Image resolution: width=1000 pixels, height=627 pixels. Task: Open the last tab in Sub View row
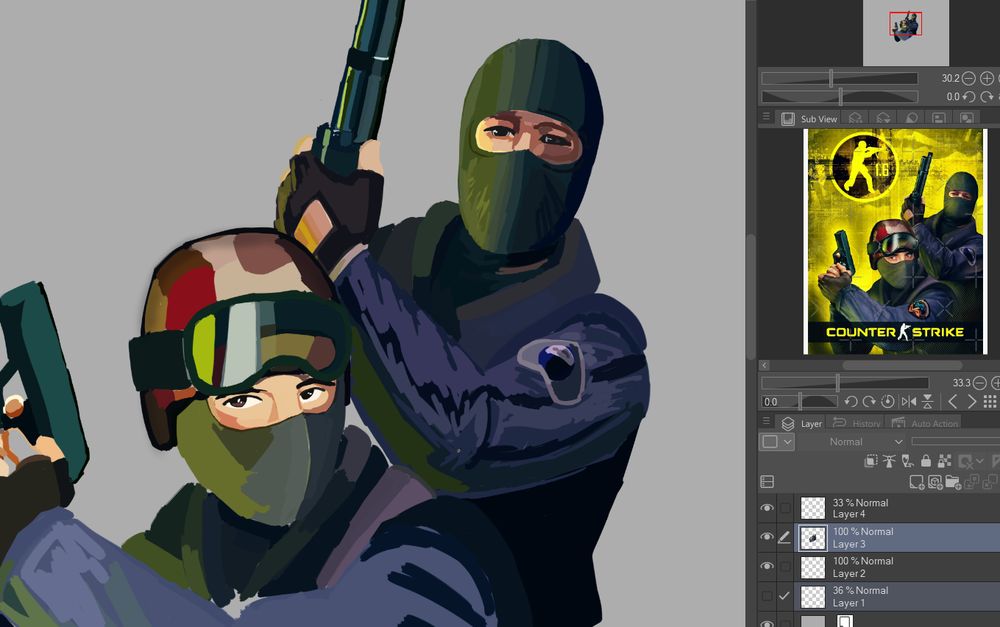pos(967,119)
